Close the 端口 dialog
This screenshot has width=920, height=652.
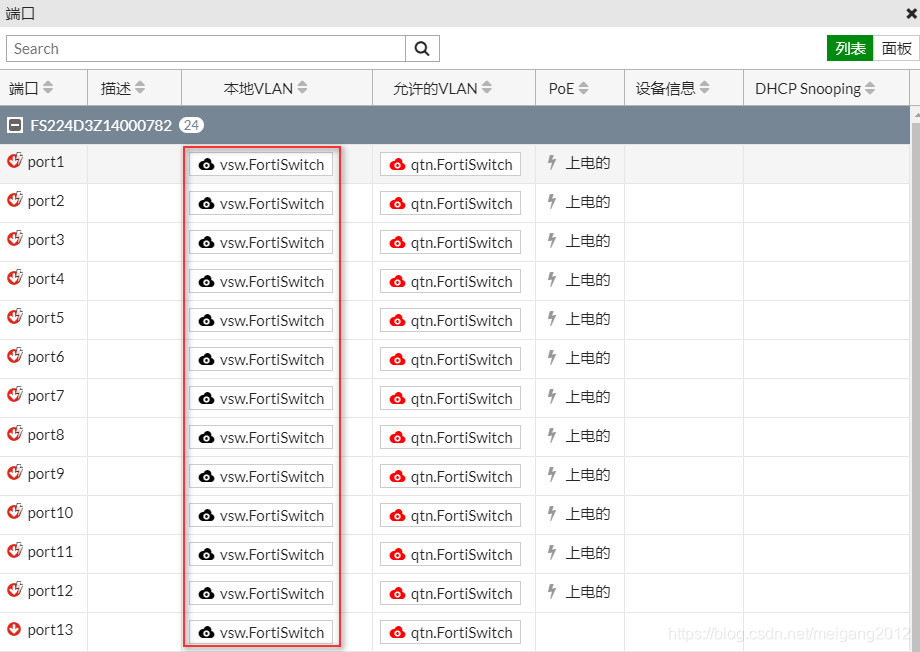pos(911,13)
